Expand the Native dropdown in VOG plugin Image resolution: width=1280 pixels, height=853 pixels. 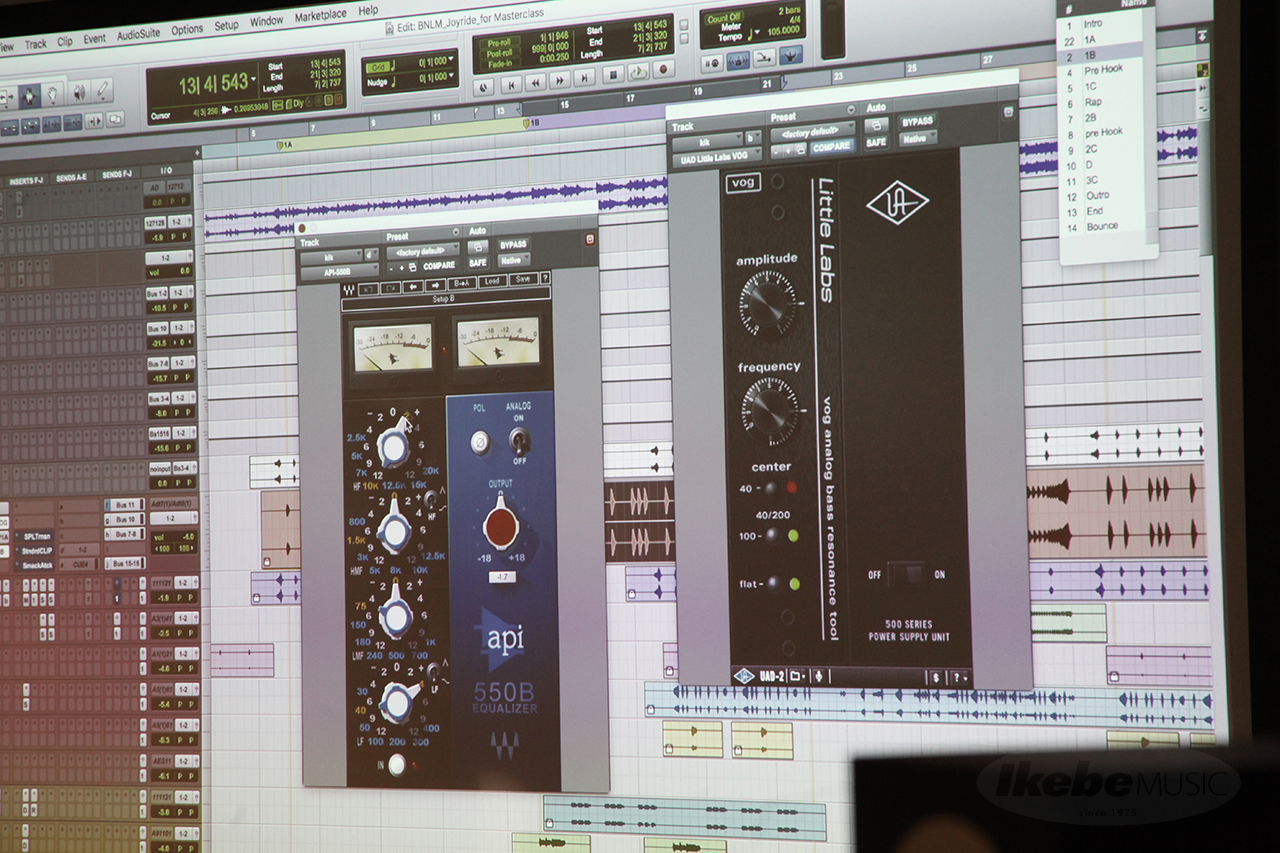pos(916,139)
